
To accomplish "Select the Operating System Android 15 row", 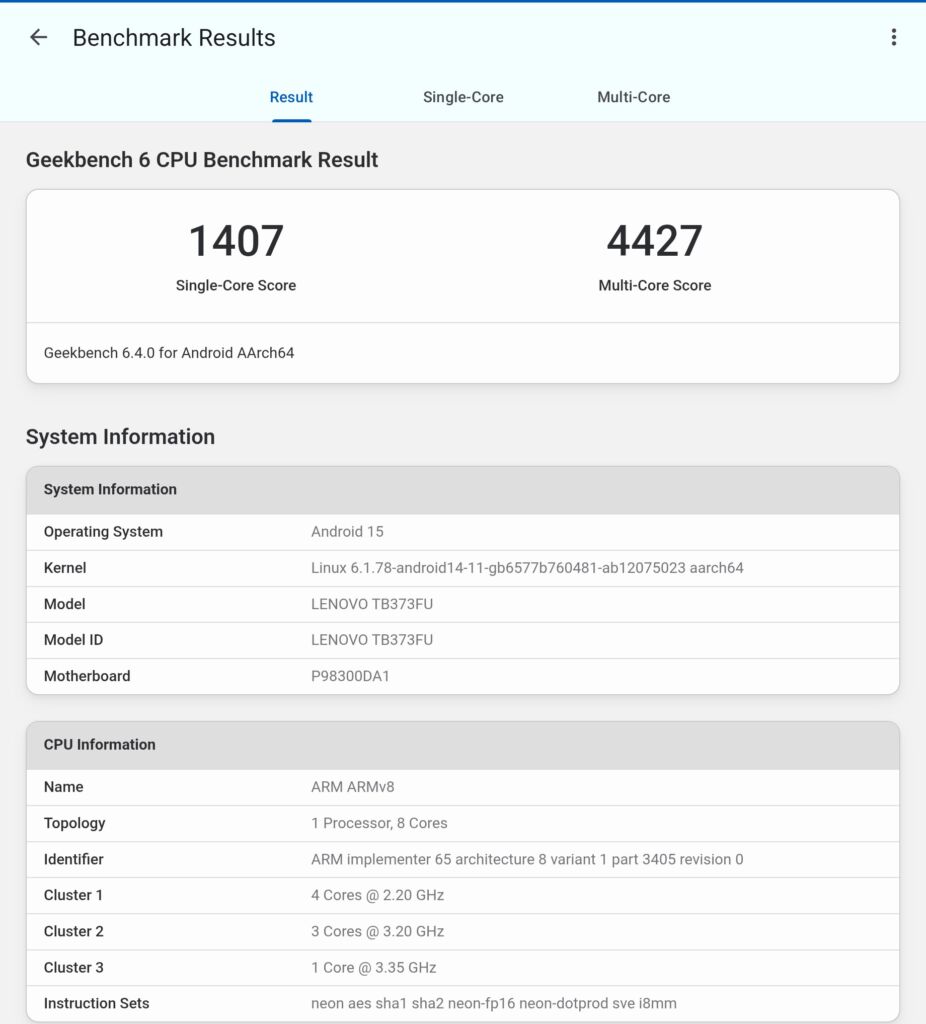I will point(462,532).
